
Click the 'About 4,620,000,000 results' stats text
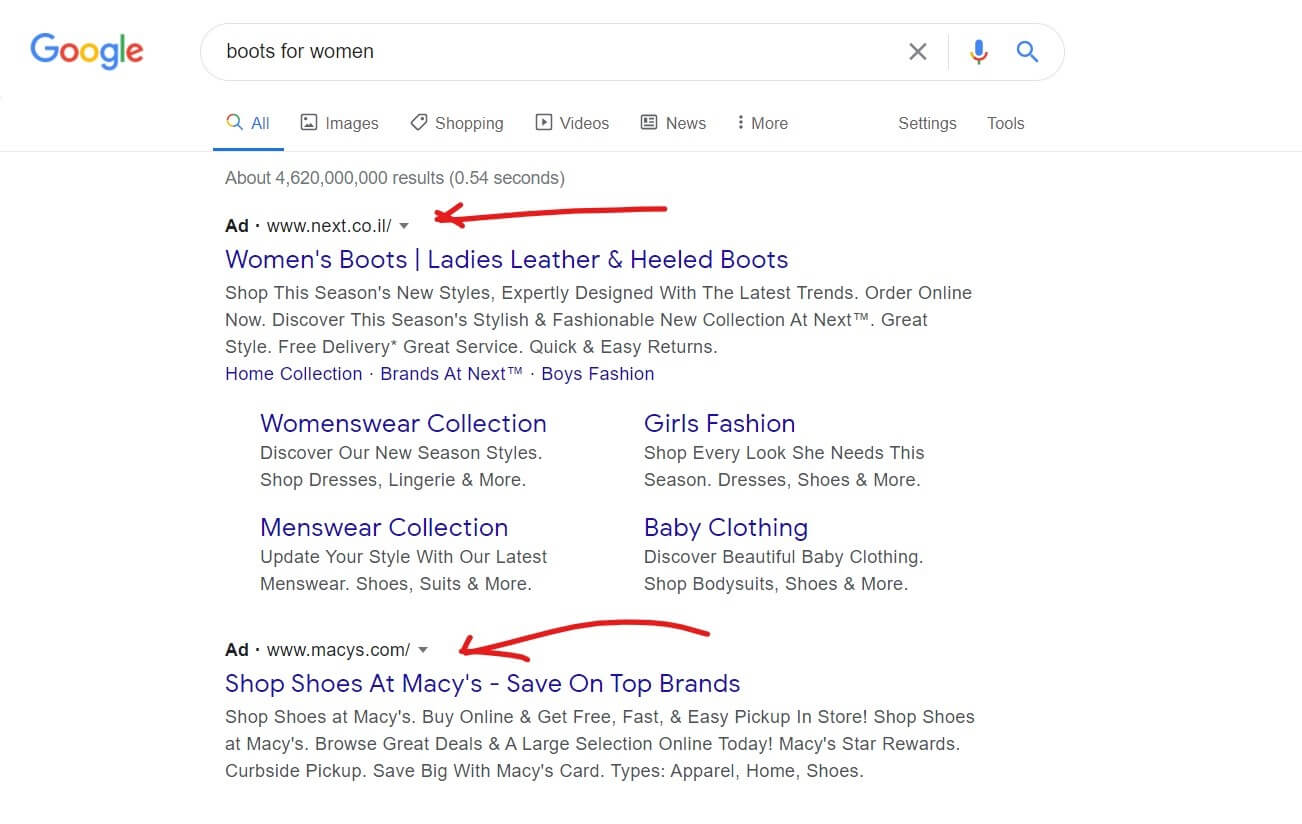395,178
